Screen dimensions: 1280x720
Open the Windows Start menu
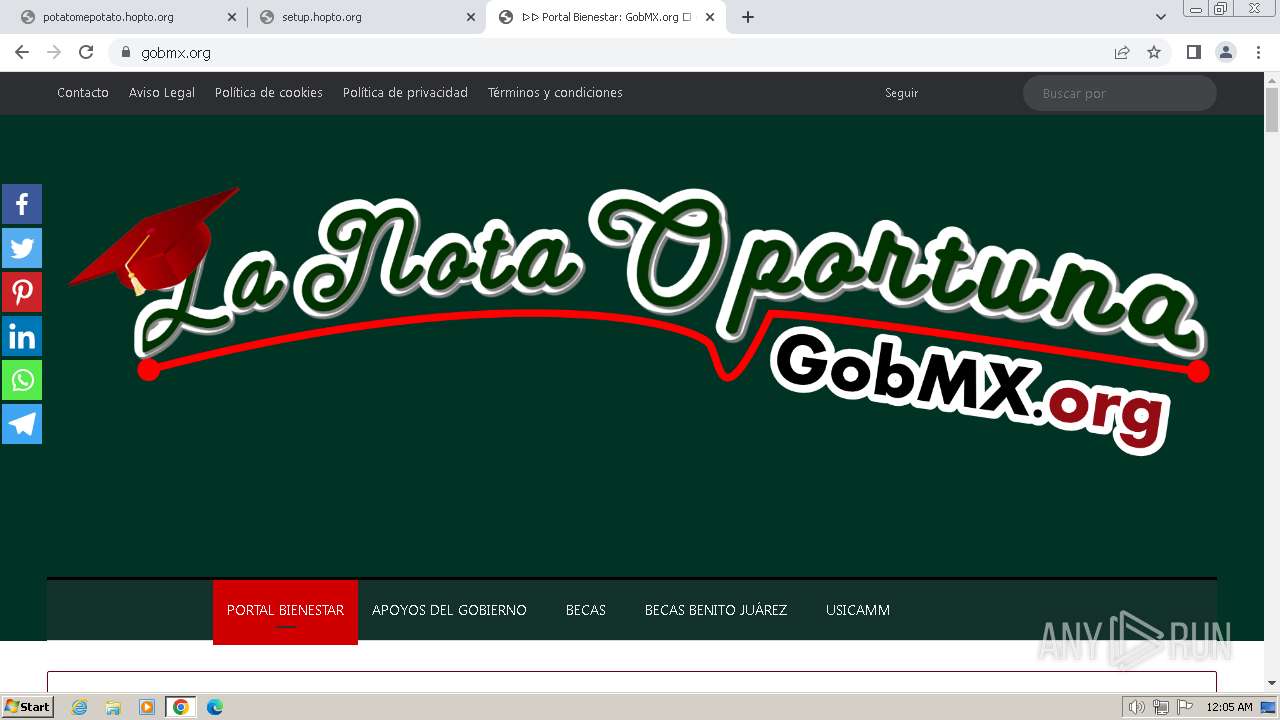27,707
